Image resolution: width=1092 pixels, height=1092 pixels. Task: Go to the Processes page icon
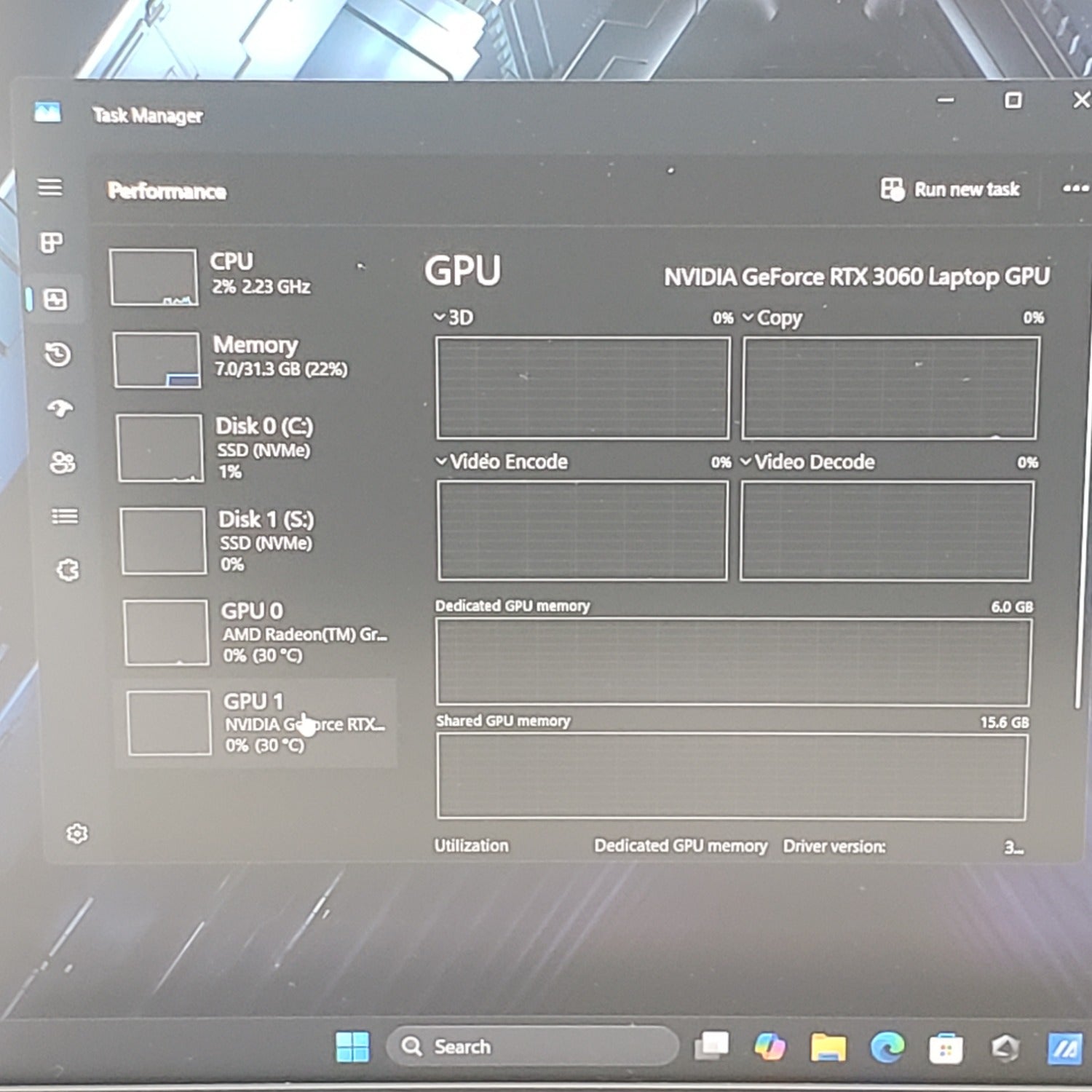(x=52, y=242)
